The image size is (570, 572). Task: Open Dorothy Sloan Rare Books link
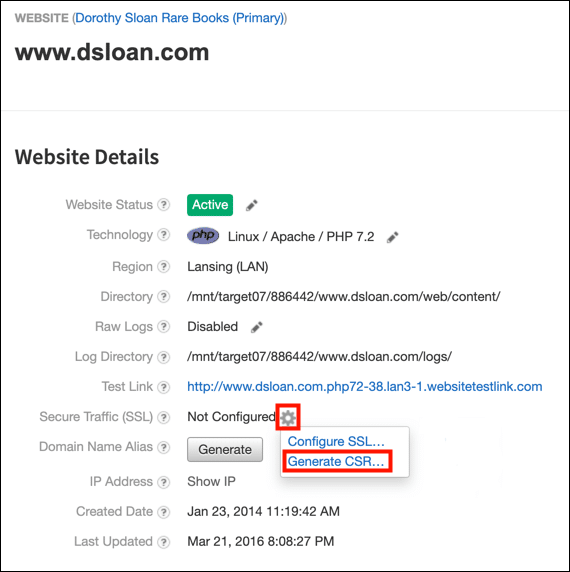click(180, 18)
